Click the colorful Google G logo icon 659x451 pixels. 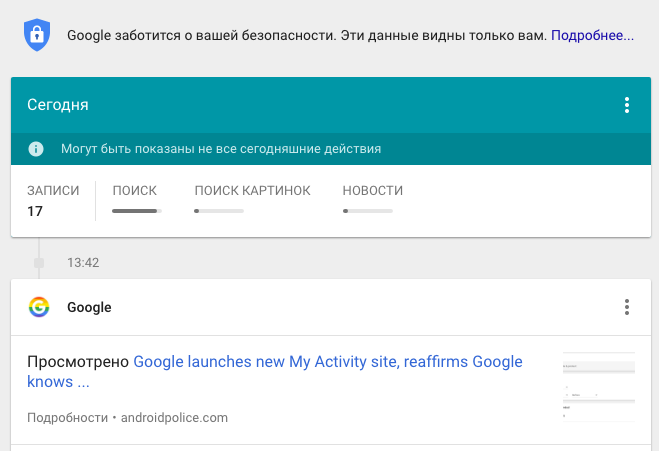tap(39, 307)
